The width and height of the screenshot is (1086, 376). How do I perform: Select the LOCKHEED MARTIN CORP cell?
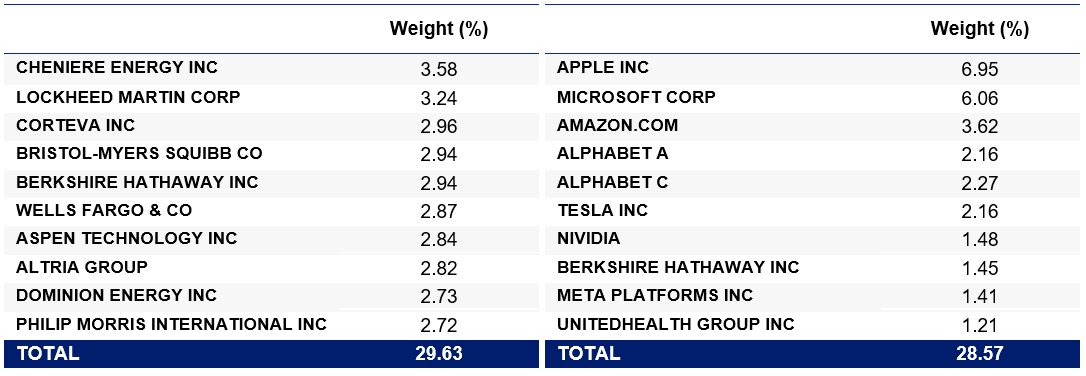click(x=128, y=97)
